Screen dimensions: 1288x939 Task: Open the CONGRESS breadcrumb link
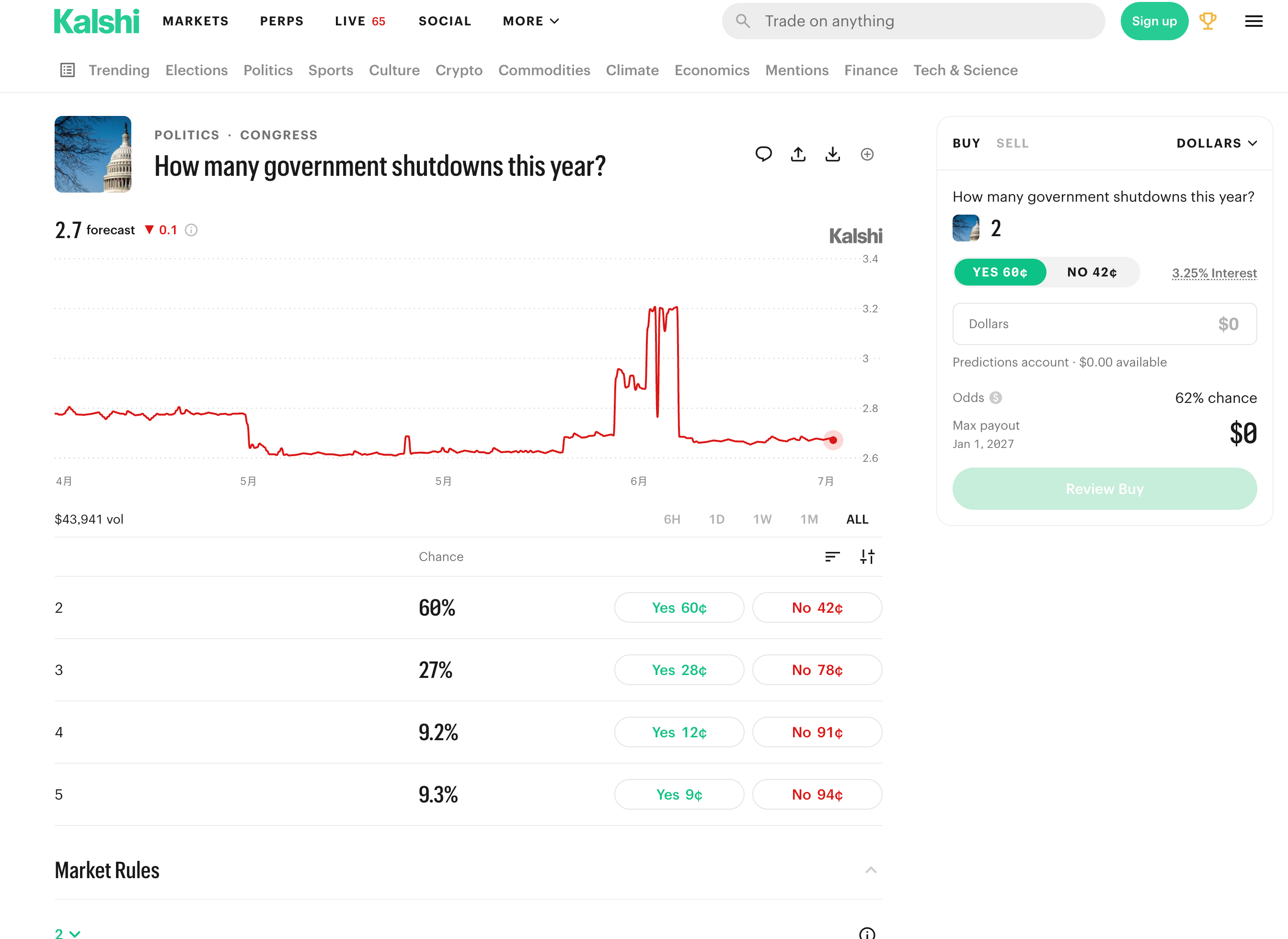coord(278,135)
